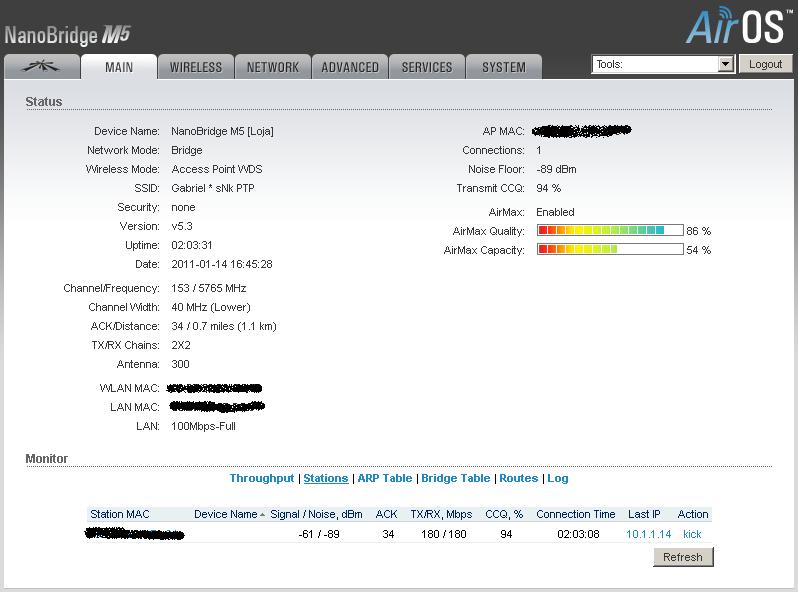Open station IP 10.1.1.14 link

click(648, 534)
